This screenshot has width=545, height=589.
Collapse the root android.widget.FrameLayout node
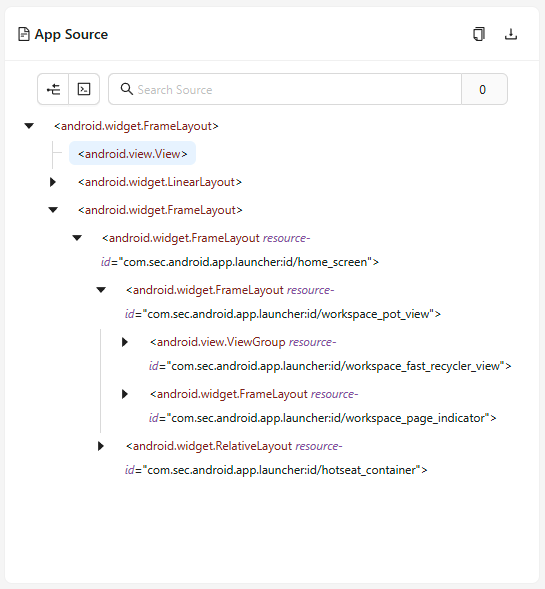(29, 126)
